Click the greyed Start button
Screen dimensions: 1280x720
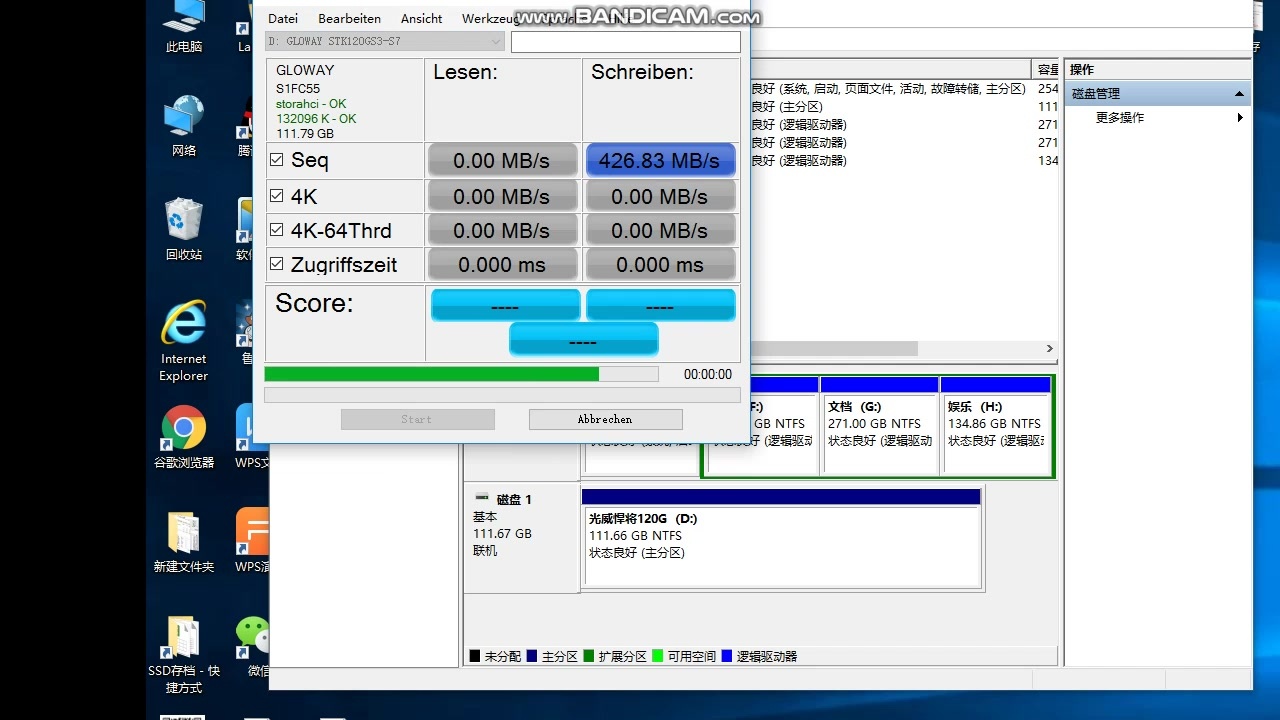click(417, 419)
